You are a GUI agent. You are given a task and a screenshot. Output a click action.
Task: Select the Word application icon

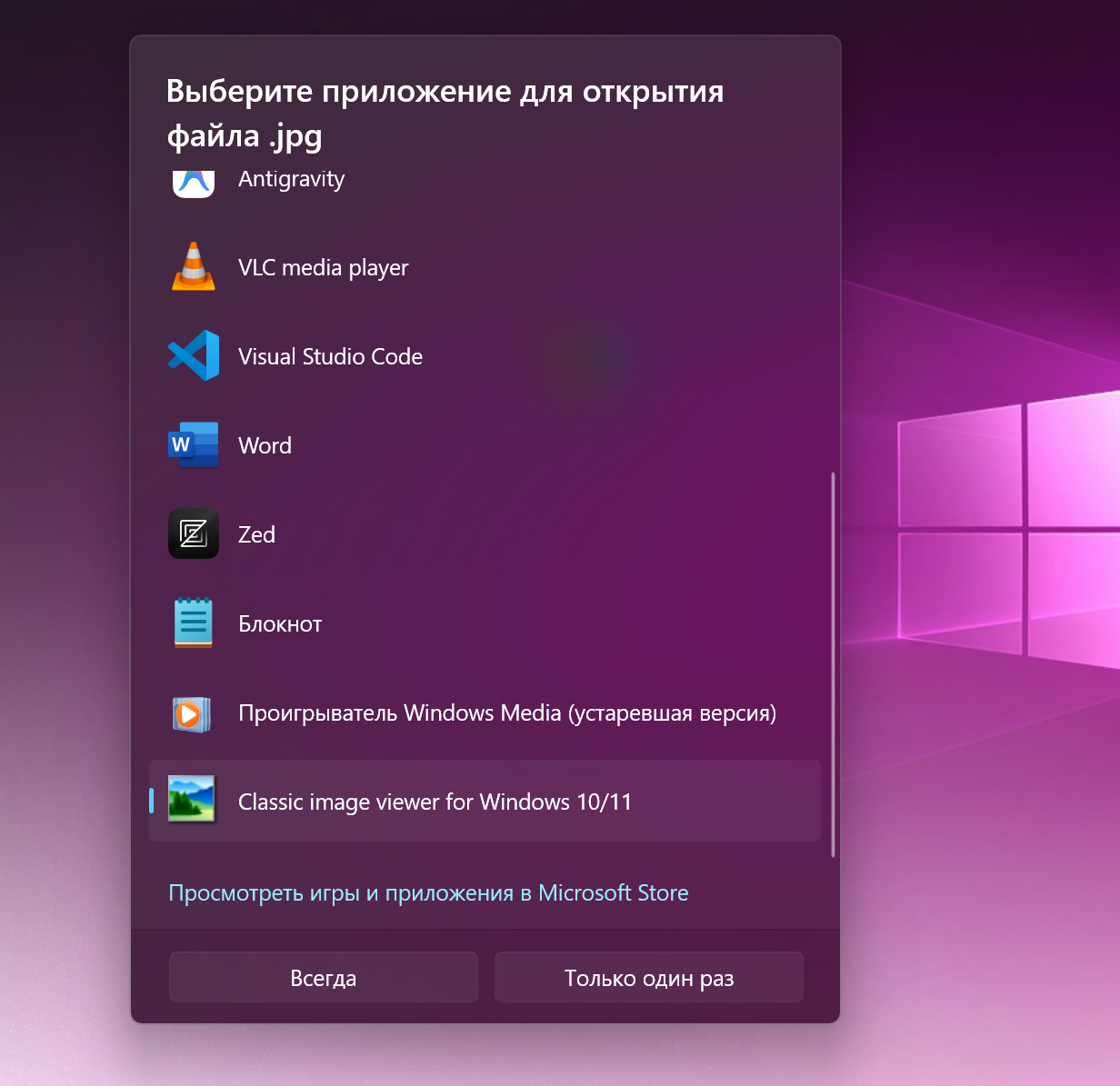194,444
